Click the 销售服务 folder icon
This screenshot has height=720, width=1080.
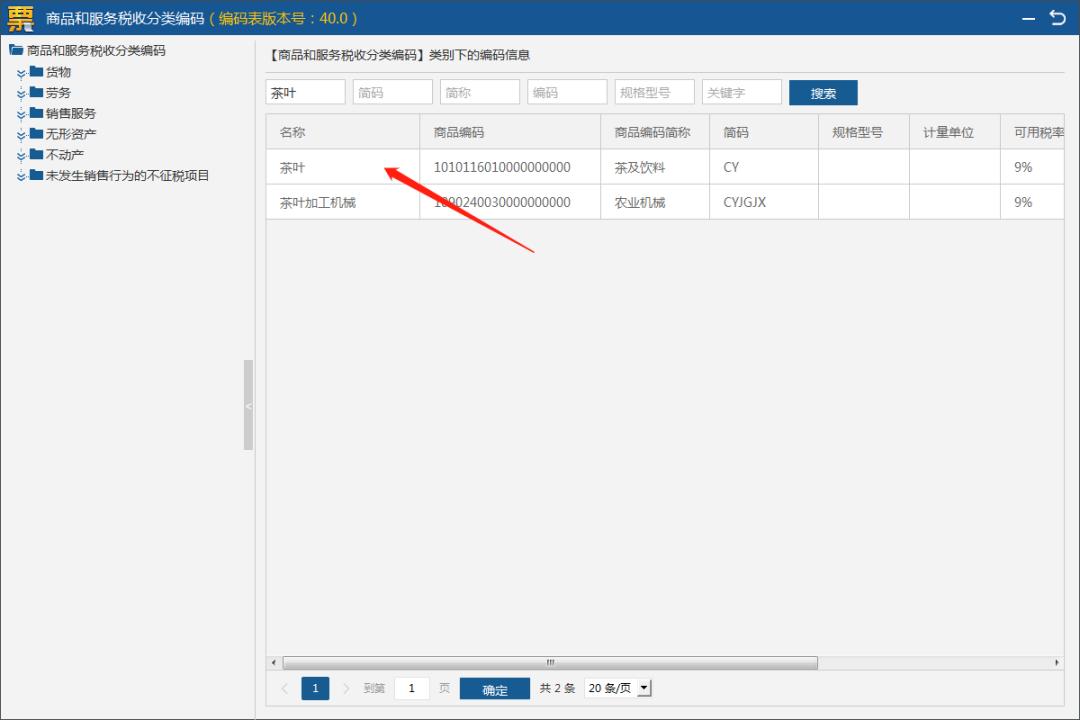[x=38, y=113]
